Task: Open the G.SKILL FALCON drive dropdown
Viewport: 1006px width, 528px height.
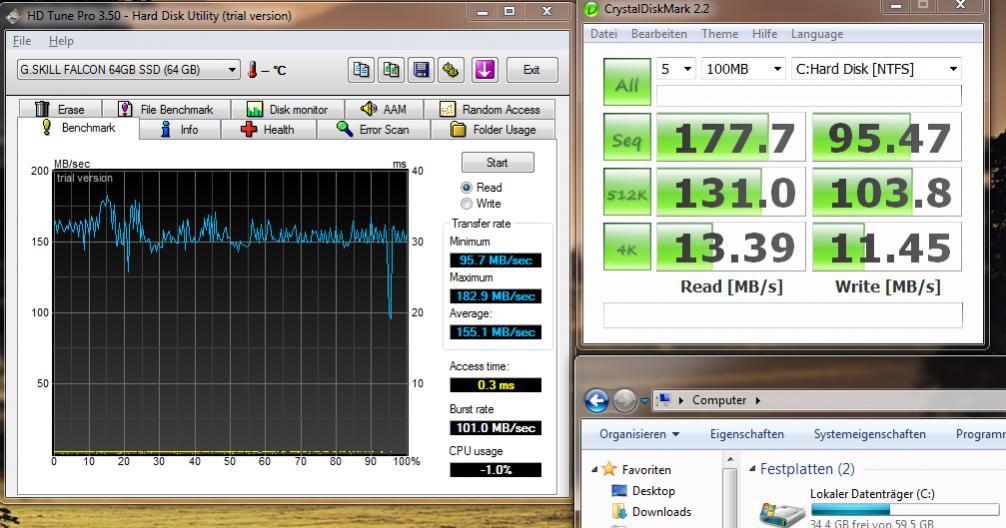Action: pyautogui.click(x=232, y=69)
